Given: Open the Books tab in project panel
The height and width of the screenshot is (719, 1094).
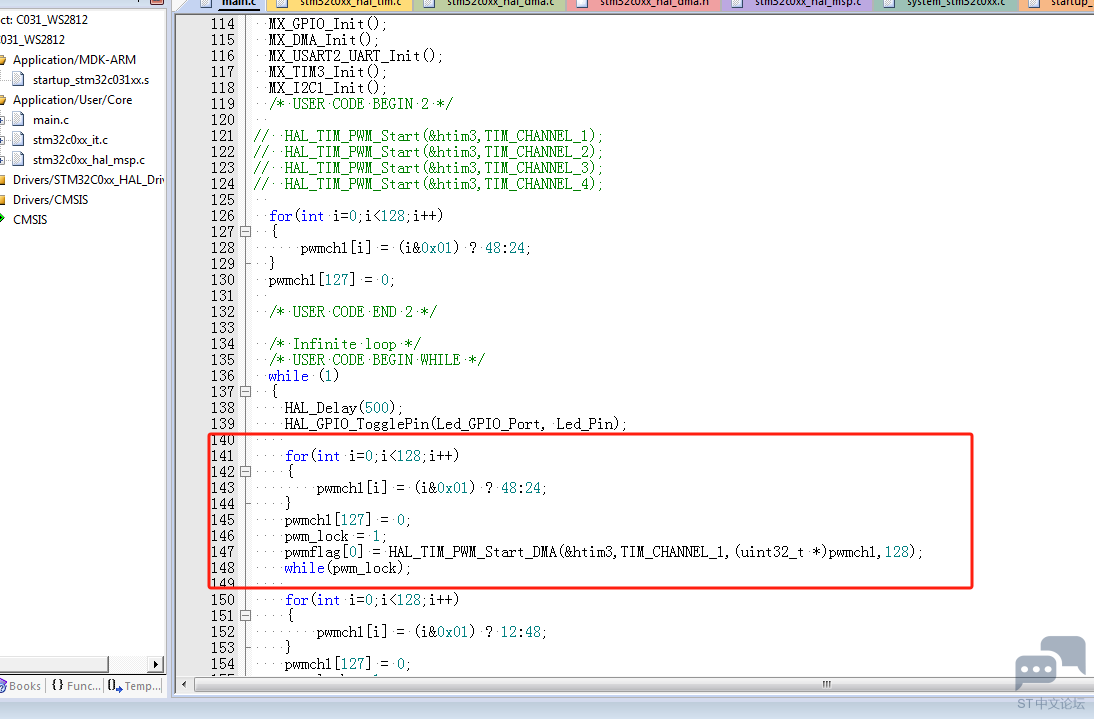Looking at the screenshot, I should [x=22, y=686].
